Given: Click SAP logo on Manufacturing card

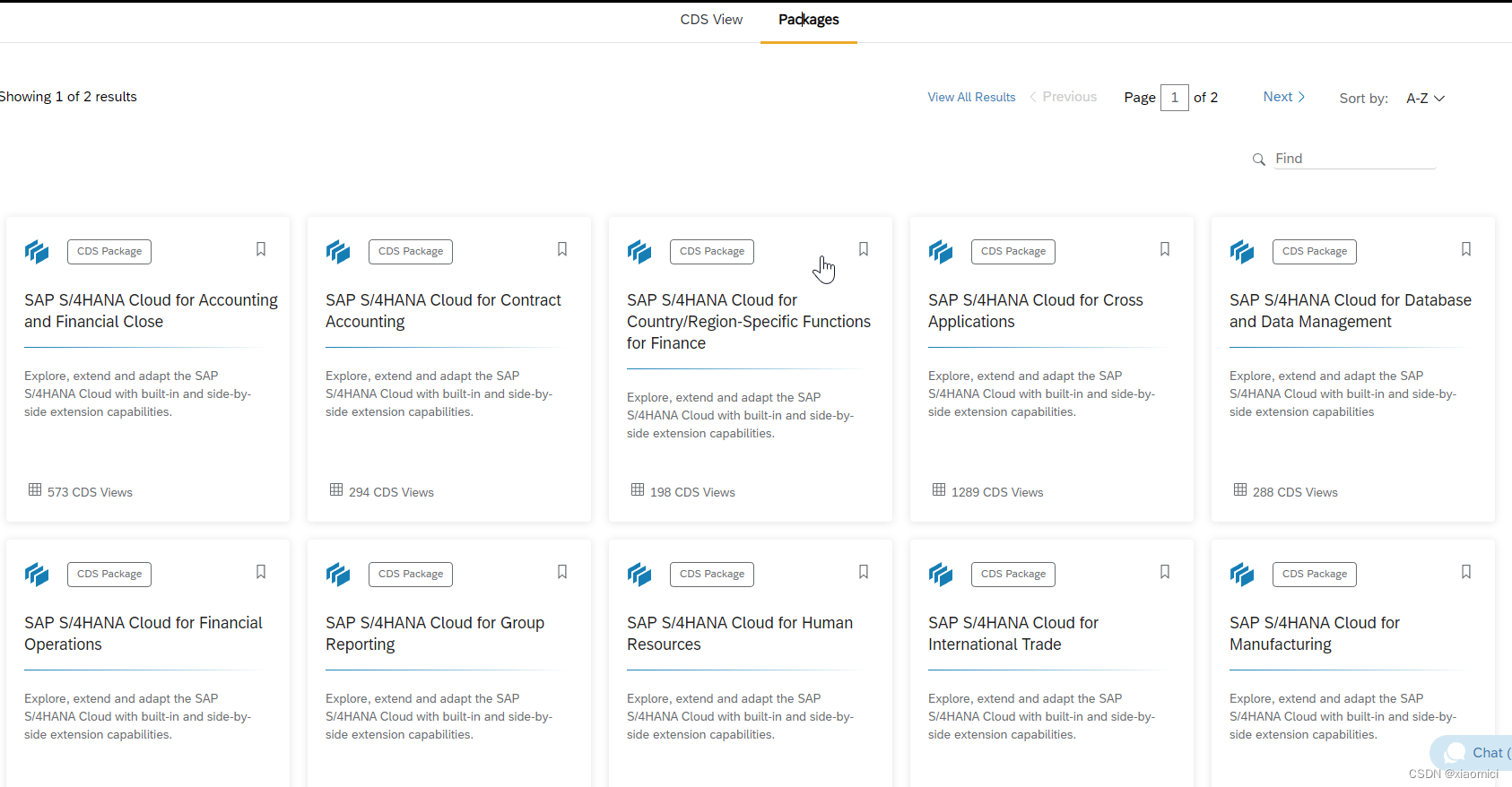Looking at the screenshot, I should pos(1242,575).
